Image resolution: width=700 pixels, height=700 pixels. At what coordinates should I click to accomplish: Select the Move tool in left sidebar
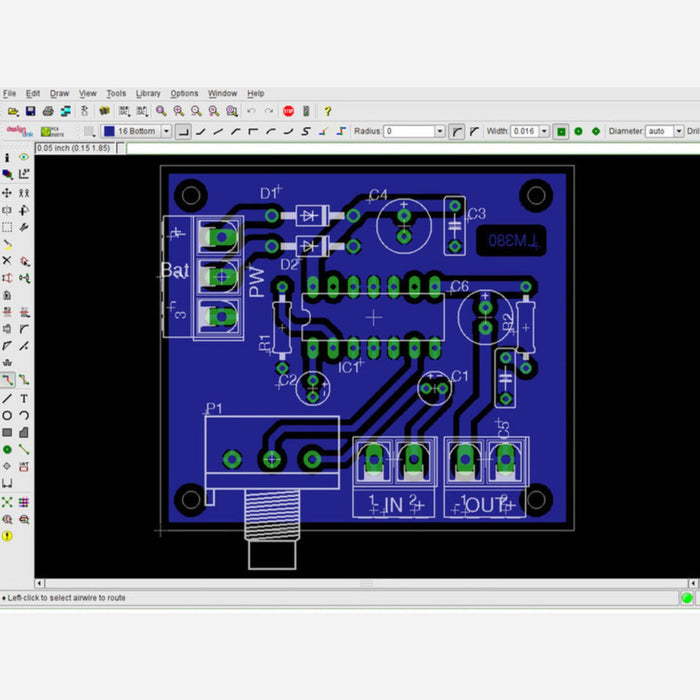click(7, 192)
